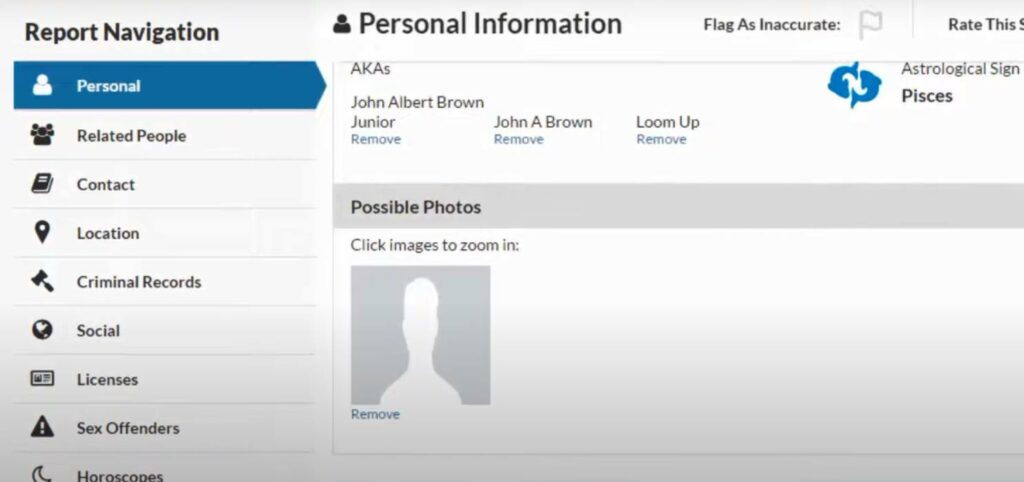Image resolution: width=1024 pixels, height=482 pixels.
Task: Remove the possible photo
Action: pos(375,414)
